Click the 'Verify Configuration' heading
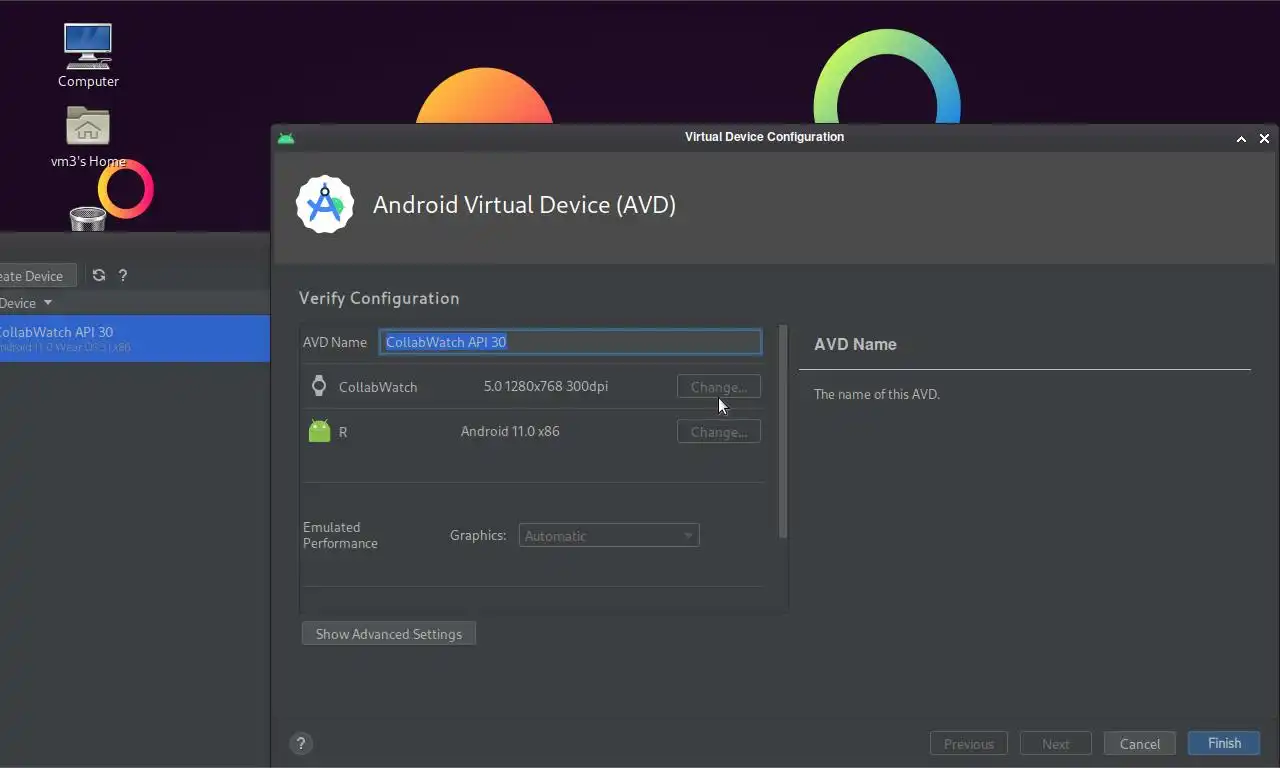Image resolution: width=1280 pixels, height=768 pixels. (379, 298)
